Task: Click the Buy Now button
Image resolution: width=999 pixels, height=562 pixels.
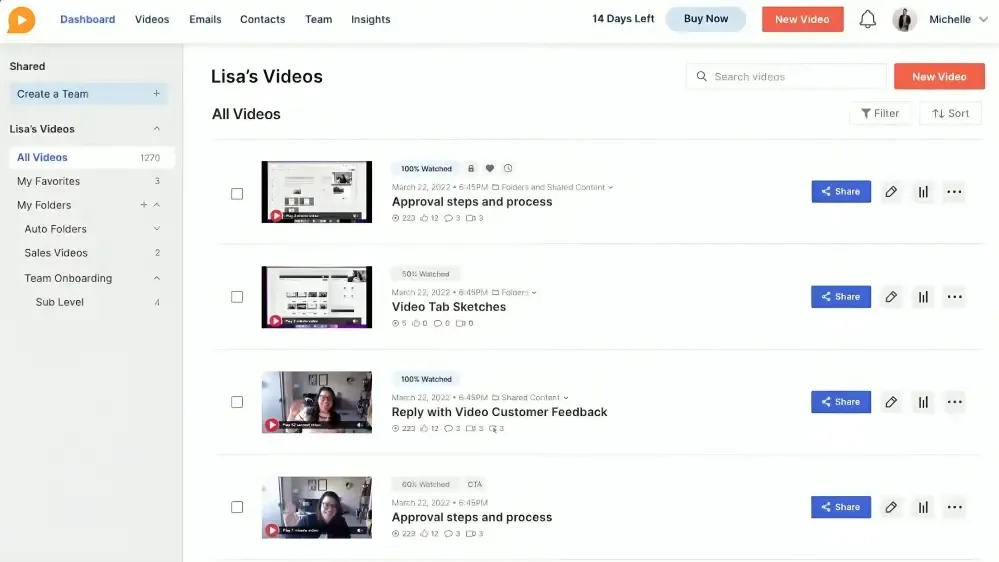Action: 706,19
